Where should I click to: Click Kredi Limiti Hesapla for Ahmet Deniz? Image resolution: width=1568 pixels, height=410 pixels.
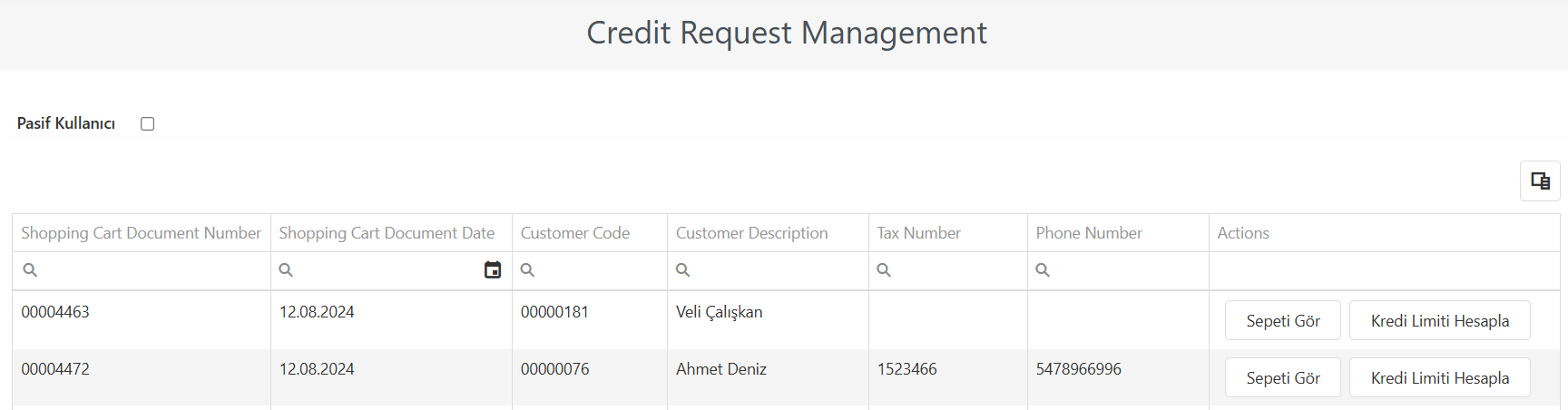point(1440,377)
